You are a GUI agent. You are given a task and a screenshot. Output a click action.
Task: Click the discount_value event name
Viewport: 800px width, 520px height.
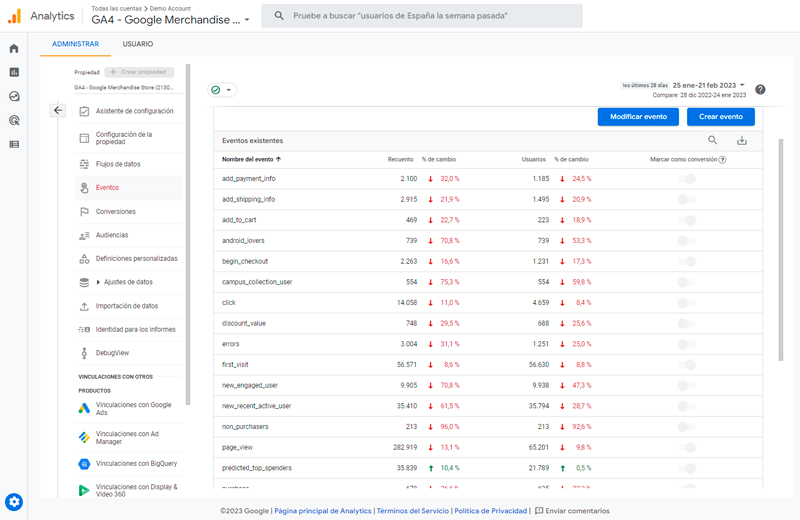[244, 324]
